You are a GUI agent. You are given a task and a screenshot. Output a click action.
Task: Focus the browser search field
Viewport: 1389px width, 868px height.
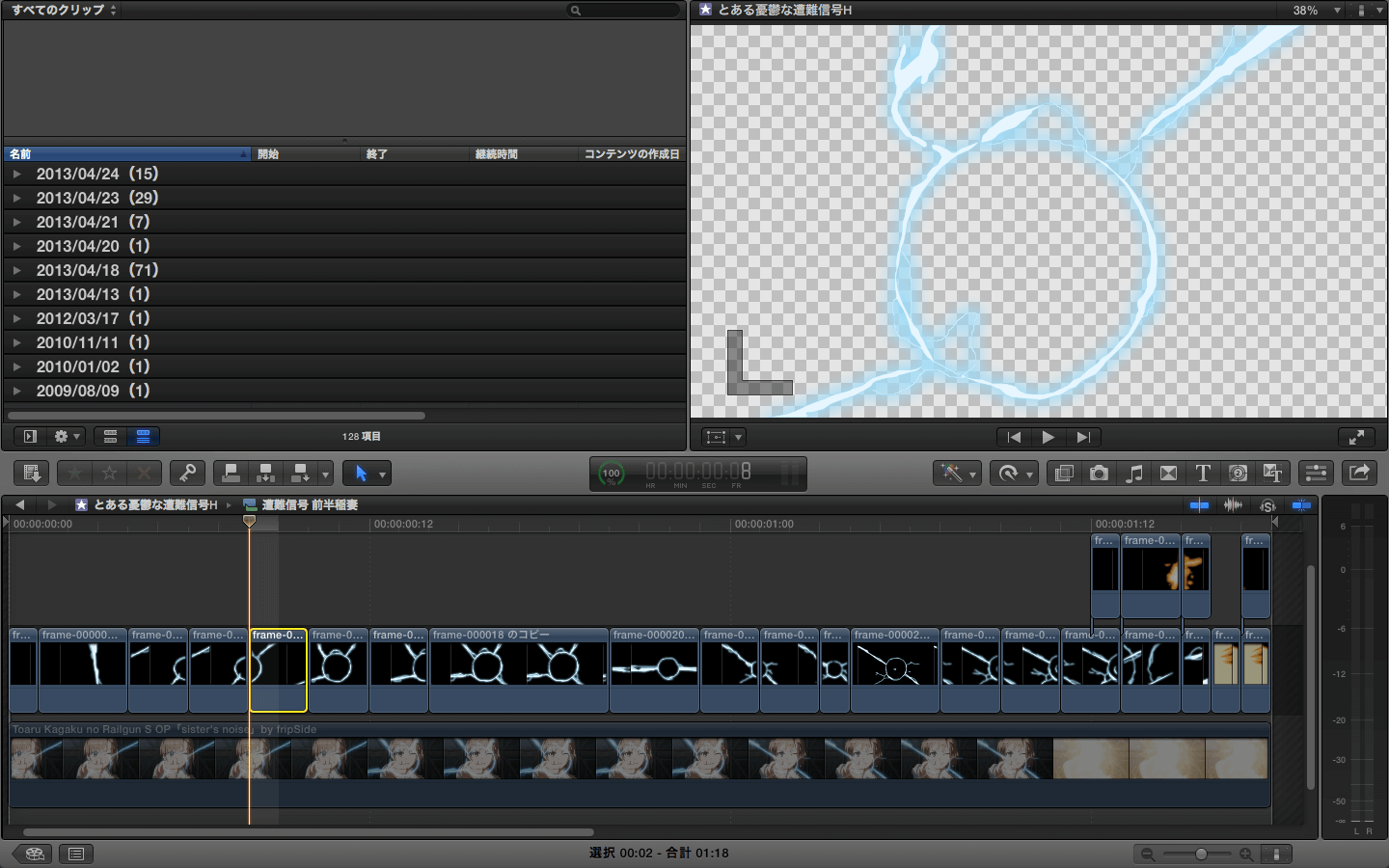point(624,10)
